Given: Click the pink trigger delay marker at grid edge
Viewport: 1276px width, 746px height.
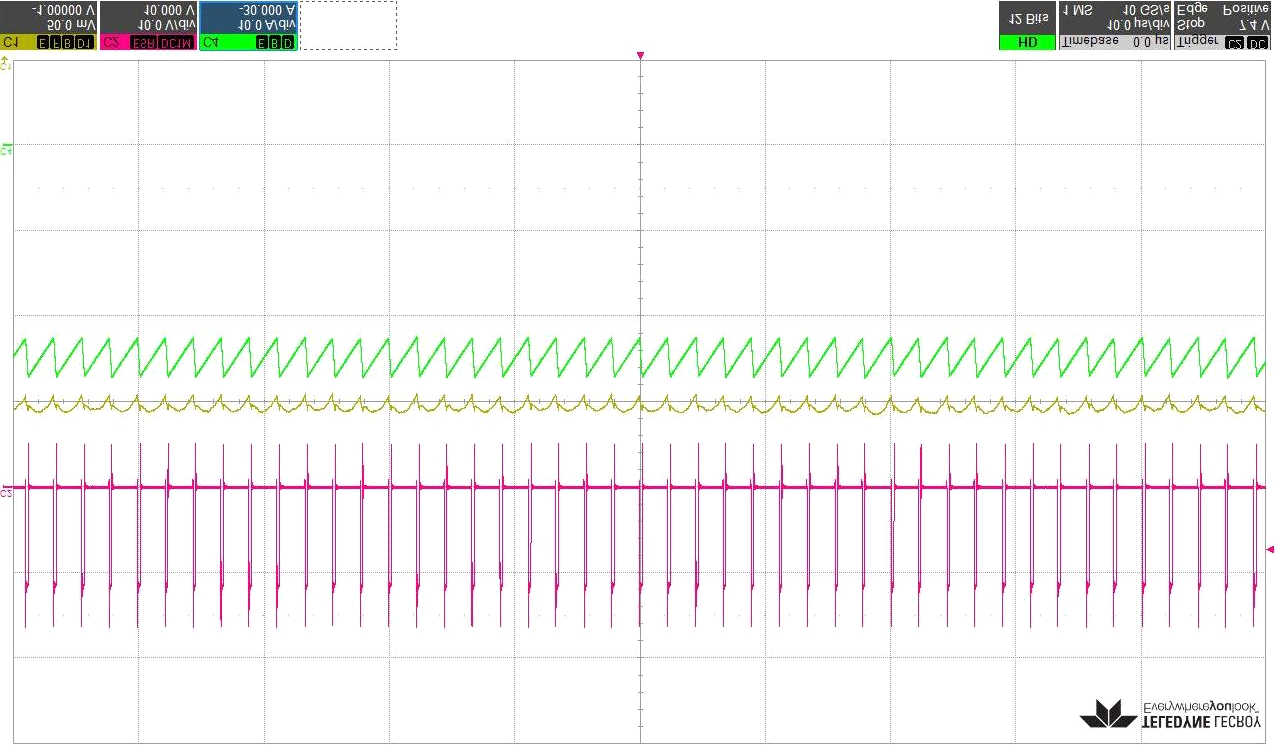Looking at the screenshot, I should click(640, 55).
